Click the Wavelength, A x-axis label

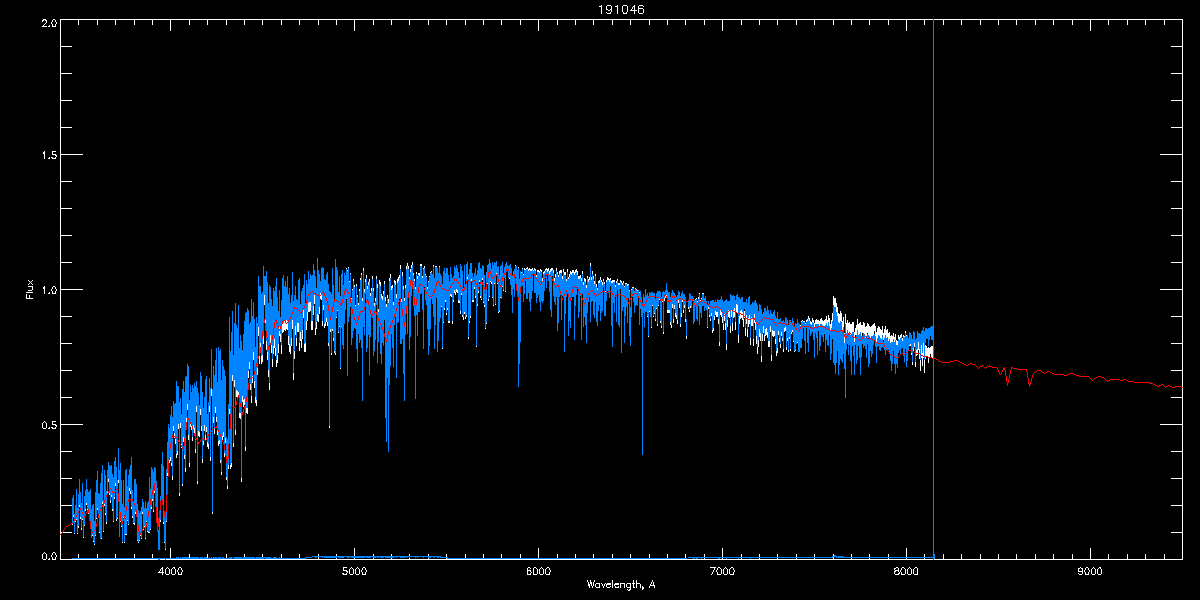620,584
